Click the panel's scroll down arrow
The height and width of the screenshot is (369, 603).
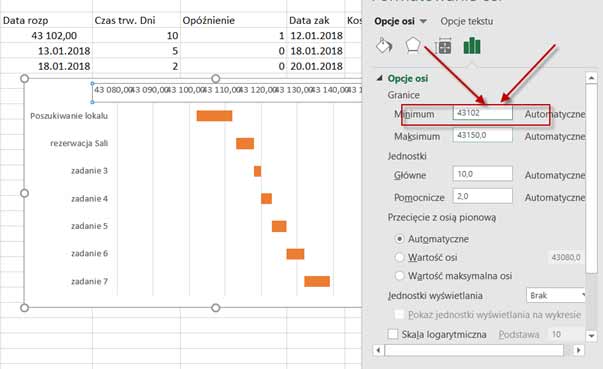(x=591, y=336)
